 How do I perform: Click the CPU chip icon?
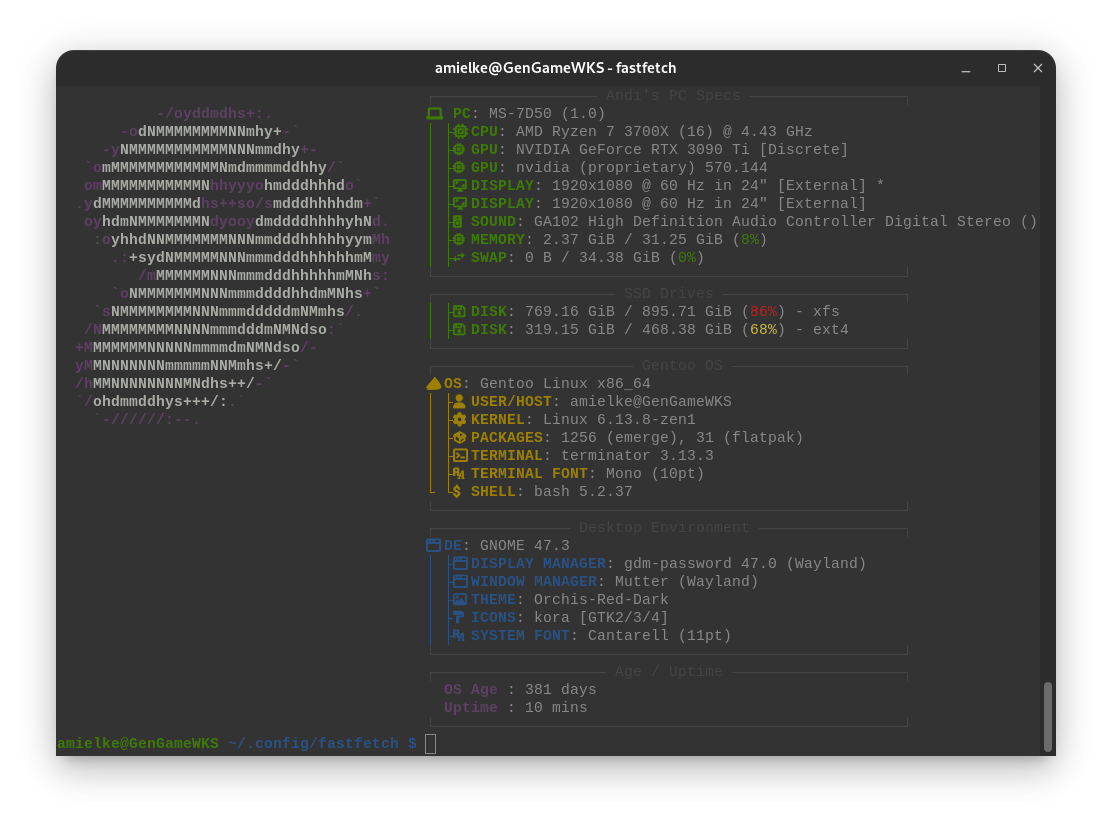coord(460,132)
